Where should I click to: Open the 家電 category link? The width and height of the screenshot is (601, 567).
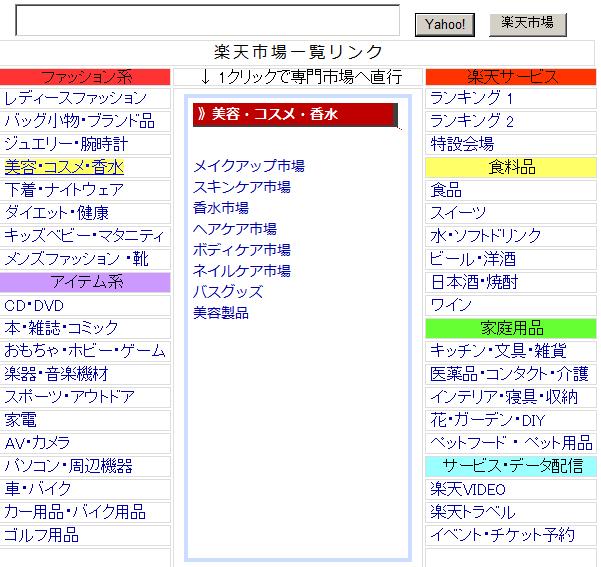21,420
